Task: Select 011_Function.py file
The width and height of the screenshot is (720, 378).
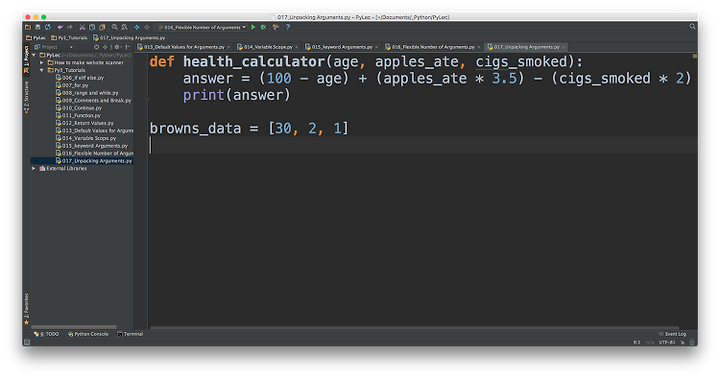Action: tap(78, 116)
